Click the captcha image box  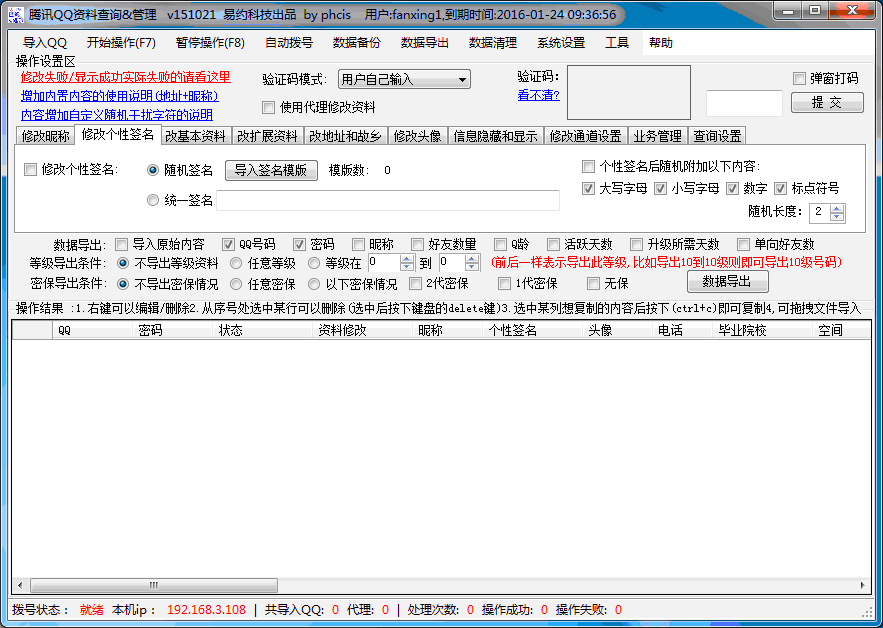[628, 93]
